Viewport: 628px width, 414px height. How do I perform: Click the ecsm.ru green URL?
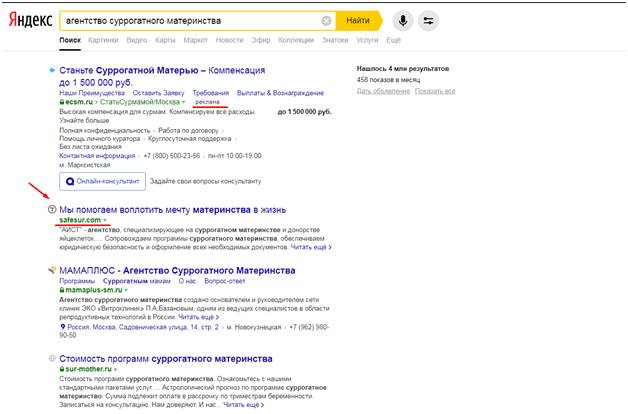point(79,102)
